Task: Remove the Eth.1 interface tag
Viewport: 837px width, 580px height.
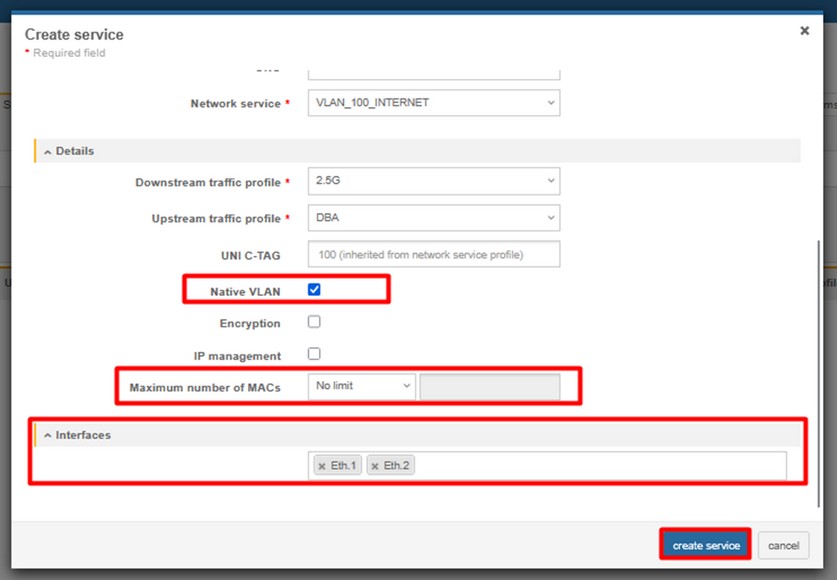Action: pyautogui.click(x=322, y=466)
